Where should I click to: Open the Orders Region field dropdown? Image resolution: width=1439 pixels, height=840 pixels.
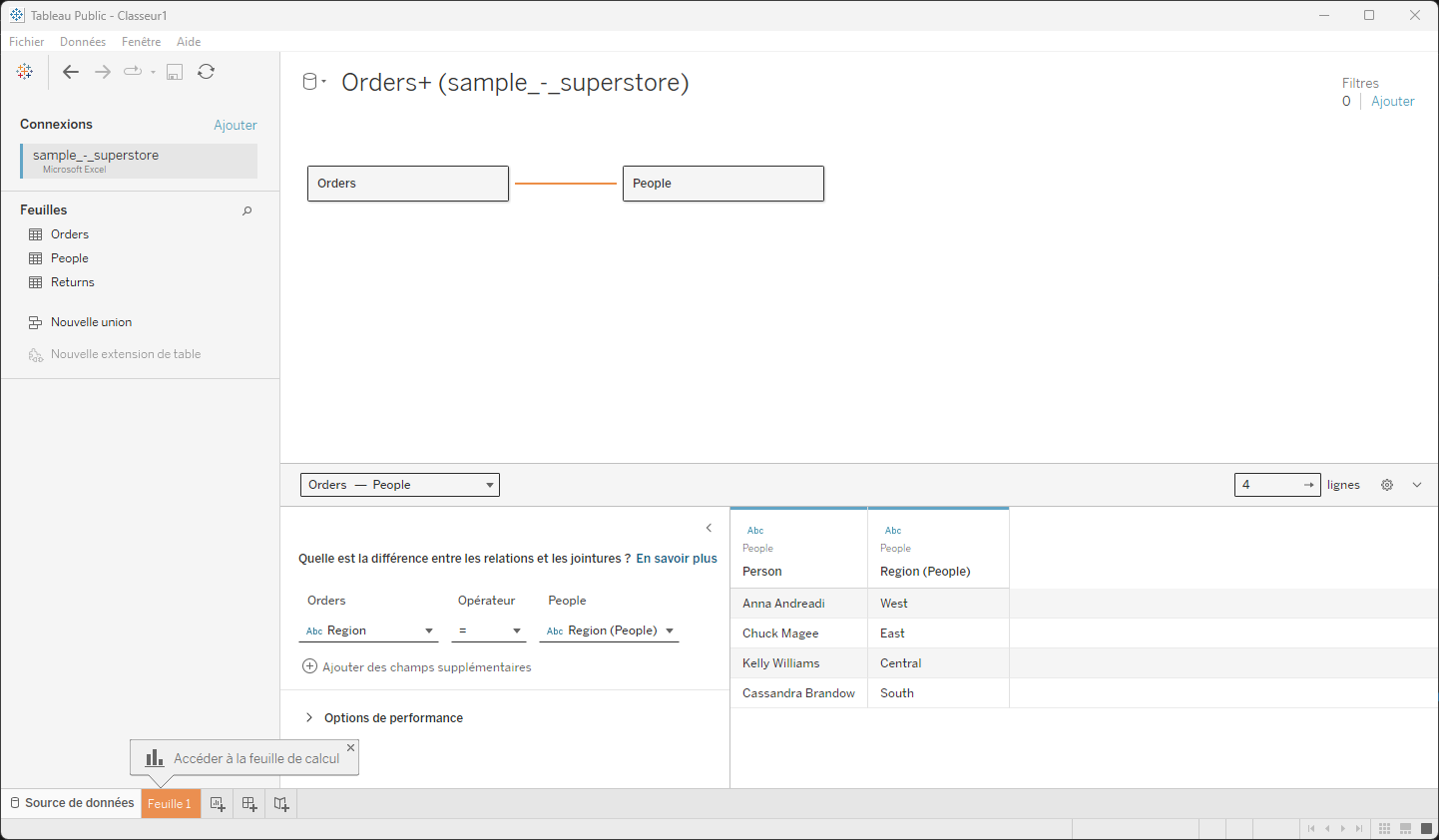[x=369, y=630]
